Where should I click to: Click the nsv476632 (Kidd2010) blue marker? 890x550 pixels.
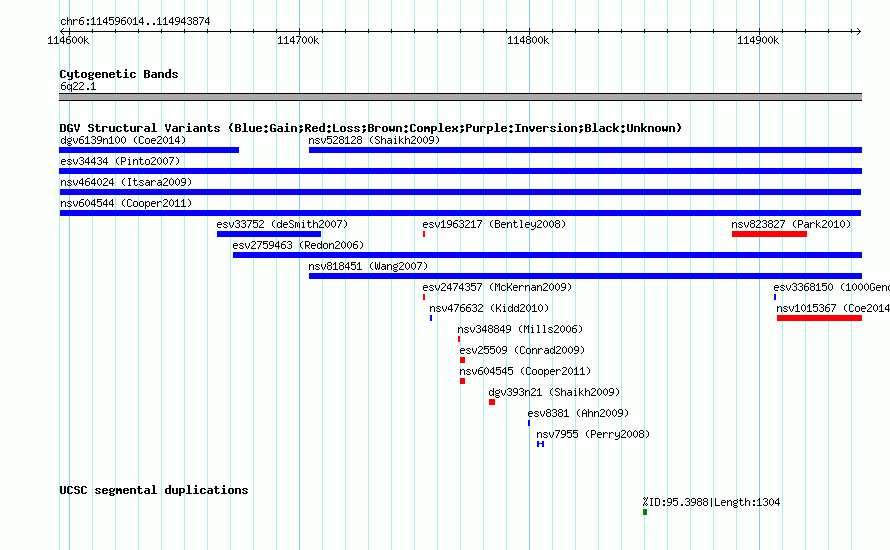431,318
